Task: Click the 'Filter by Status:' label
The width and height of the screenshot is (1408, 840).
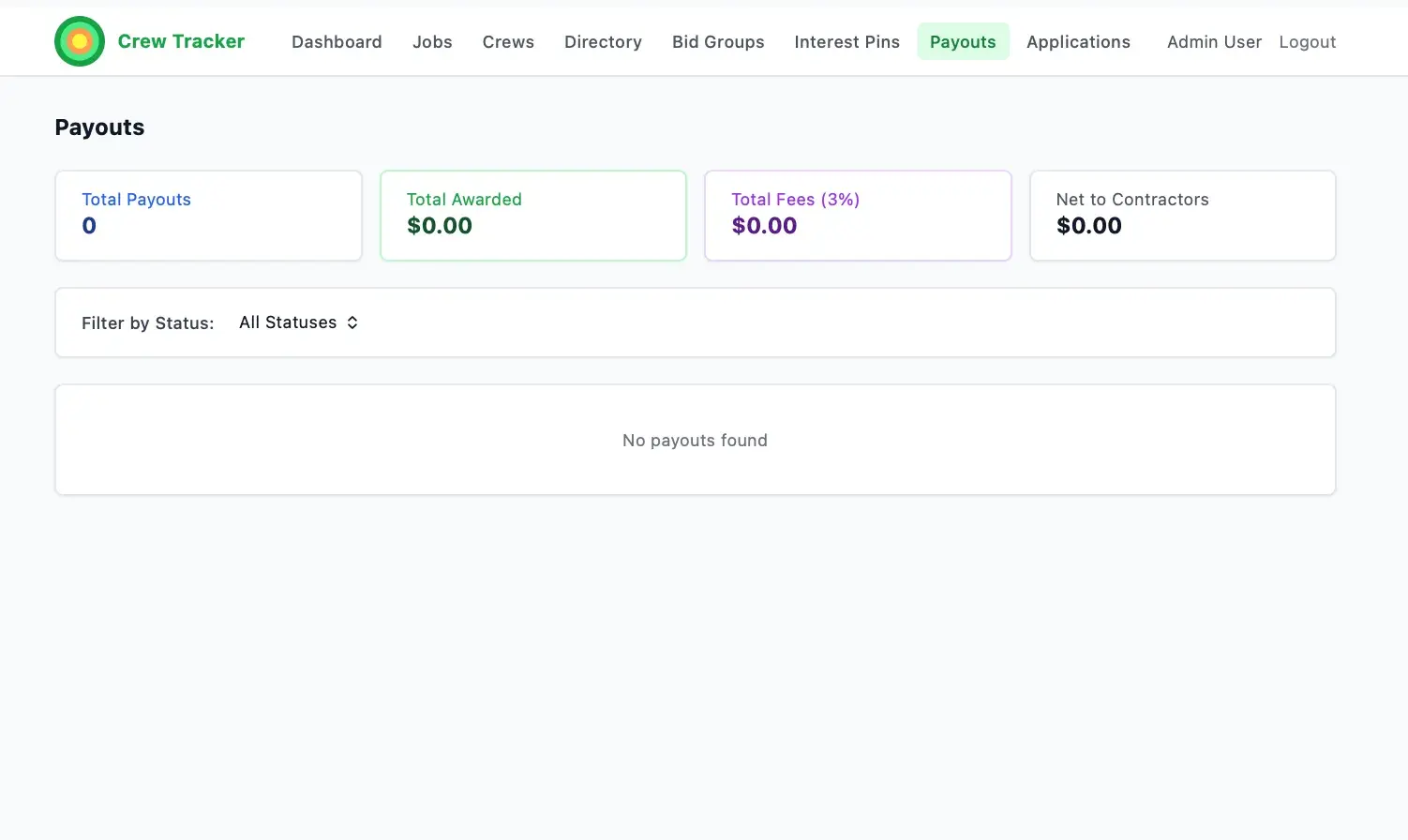Action: 147,322
